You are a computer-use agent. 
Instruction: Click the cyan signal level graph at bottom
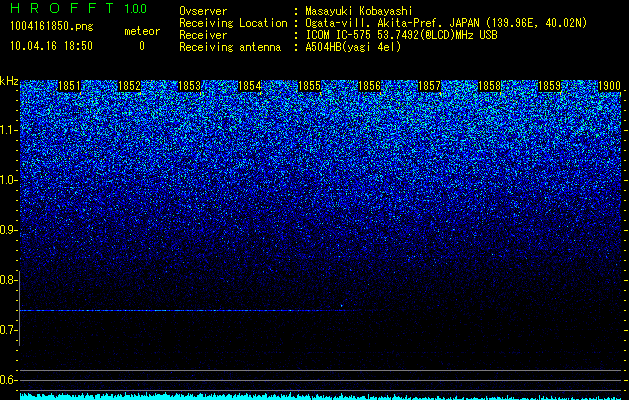[321, 396]
